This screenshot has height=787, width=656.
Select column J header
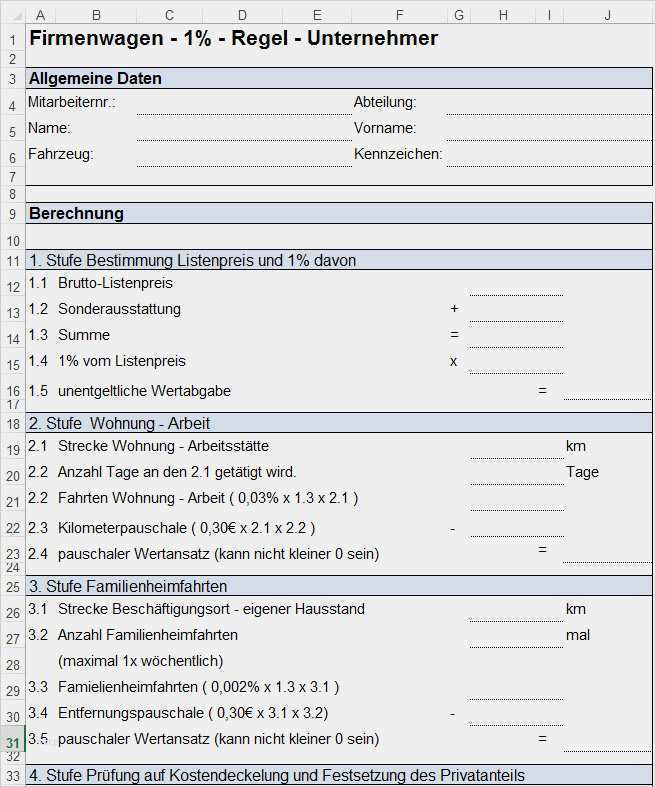pyautogui.click(x=606, y=14)
